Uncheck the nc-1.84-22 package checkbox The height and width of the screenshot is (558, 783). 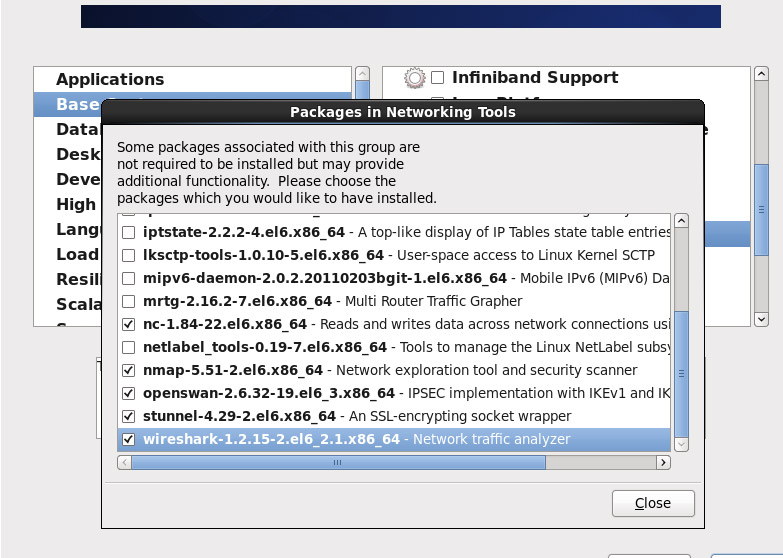tap(128, 324)
